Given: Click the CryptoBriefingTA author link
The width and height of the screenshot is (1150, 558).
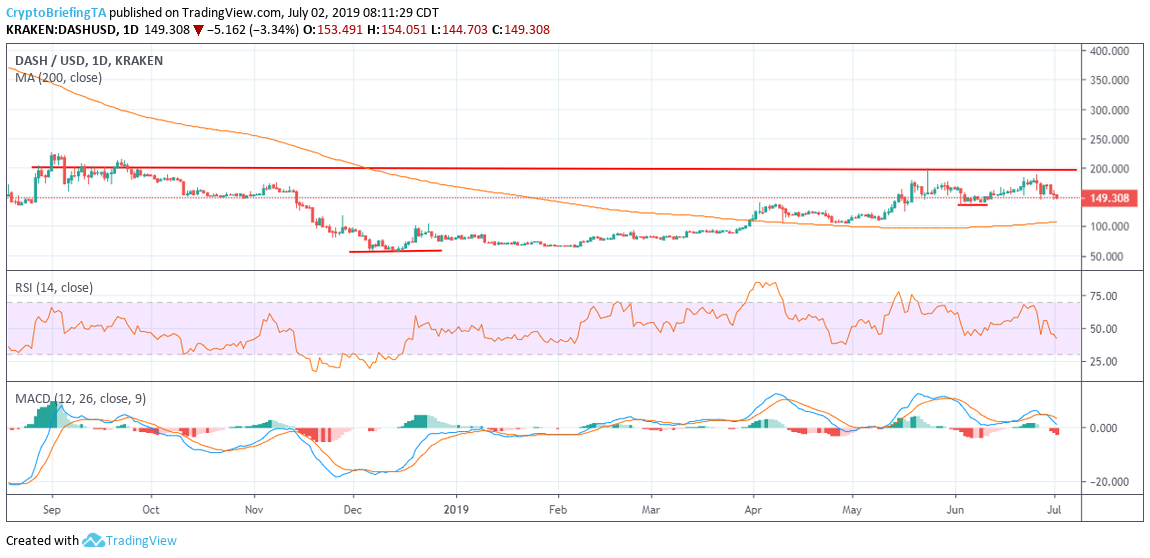Looking at the screenshot, I should click(x=56, y=14).
